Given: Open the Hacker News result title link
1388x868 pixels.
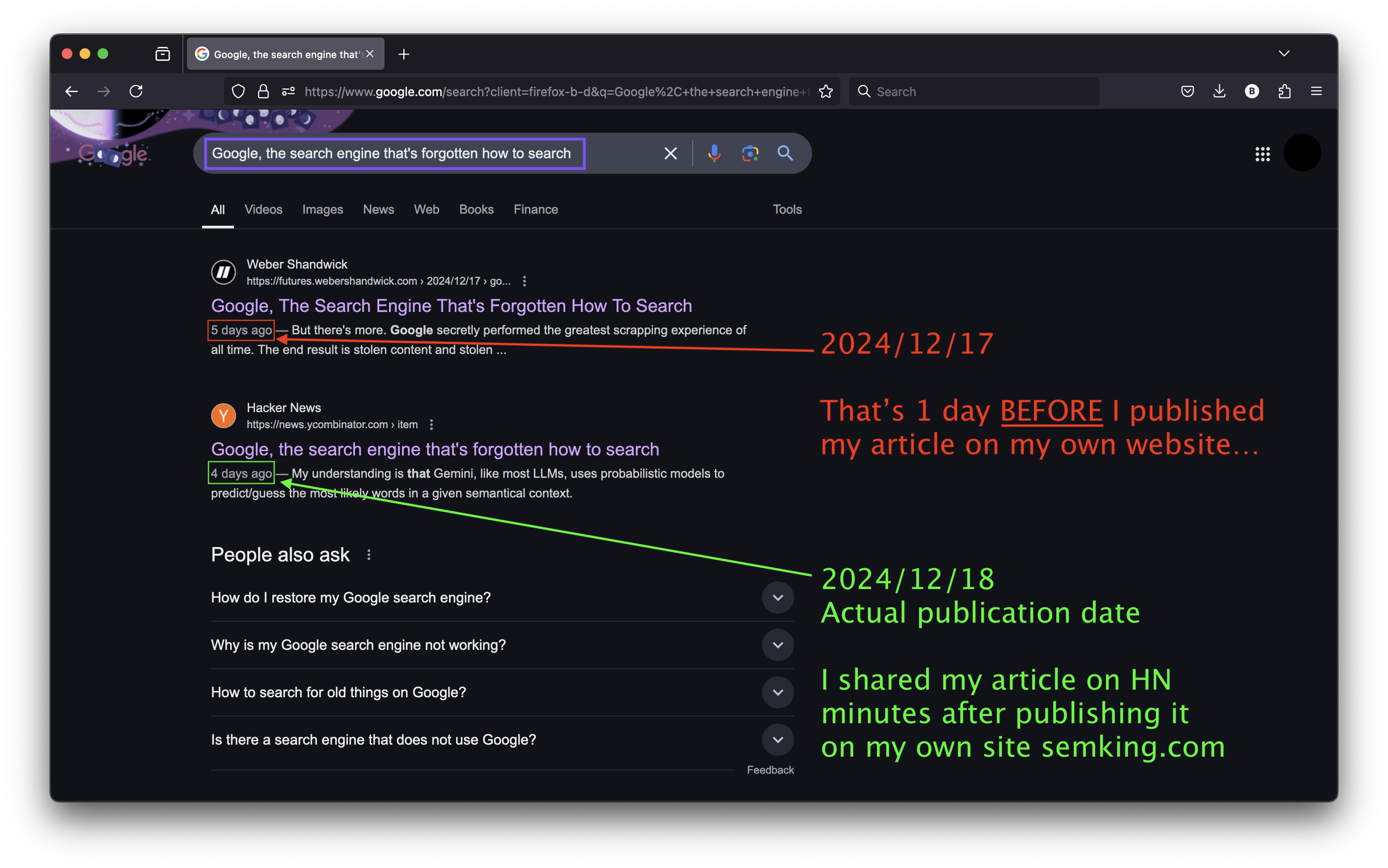Looking at the screenshot, I should click(x=435, y=450).
